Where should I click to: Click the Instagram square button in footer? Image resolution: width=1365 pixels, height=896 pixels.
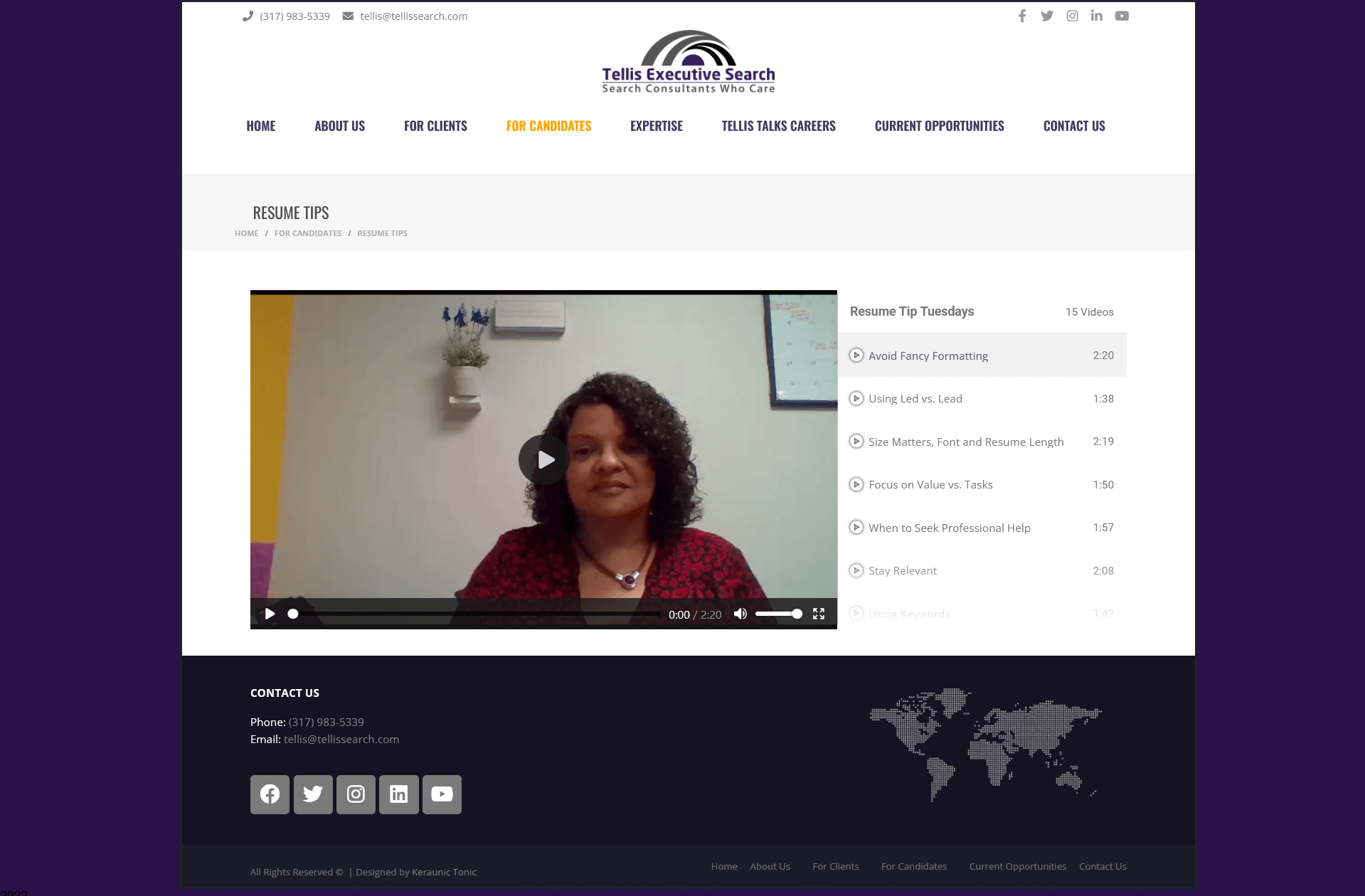tap(356, 794)
